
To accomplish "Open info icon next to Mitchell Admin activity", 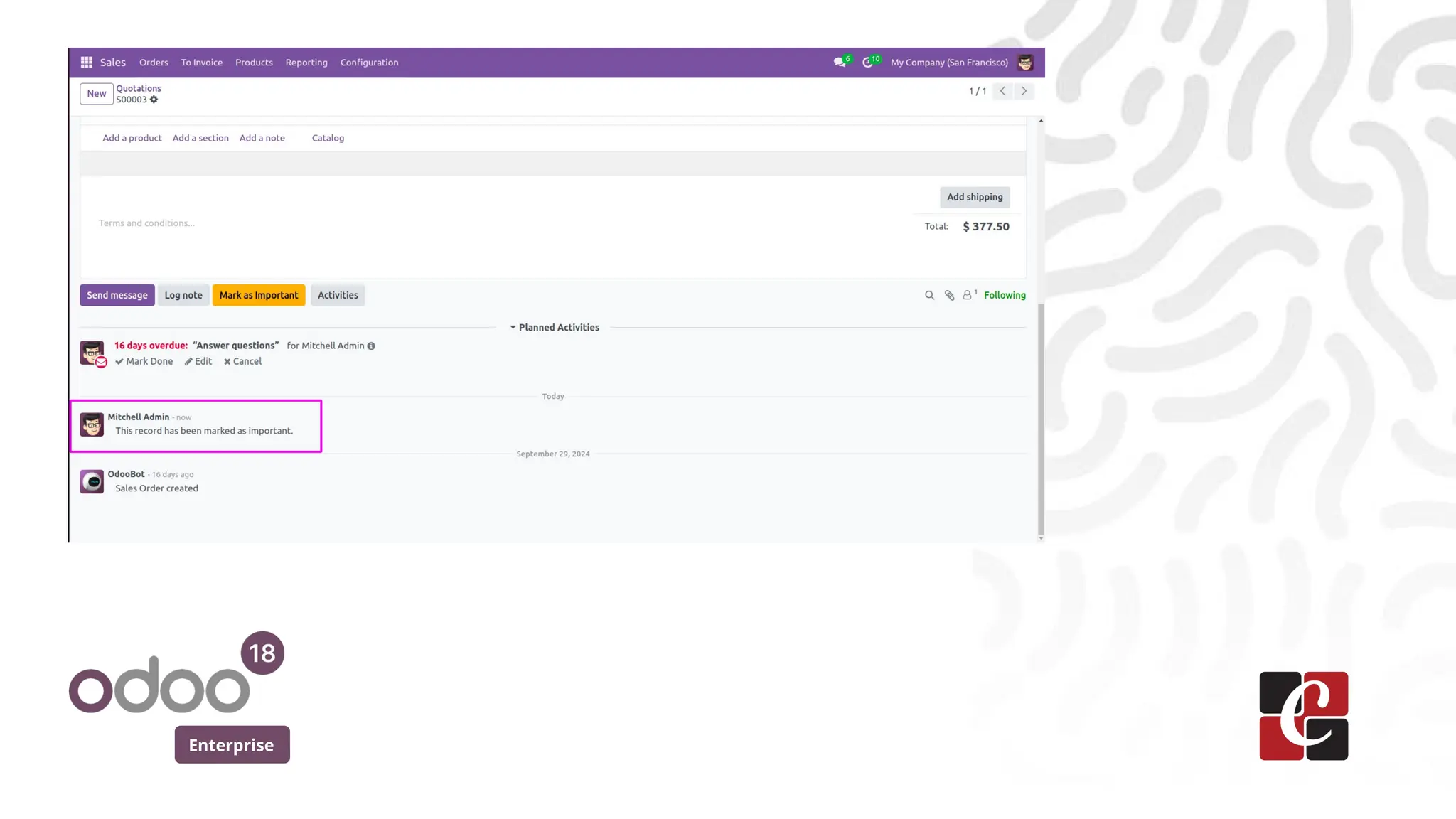I will click(371, 346).
